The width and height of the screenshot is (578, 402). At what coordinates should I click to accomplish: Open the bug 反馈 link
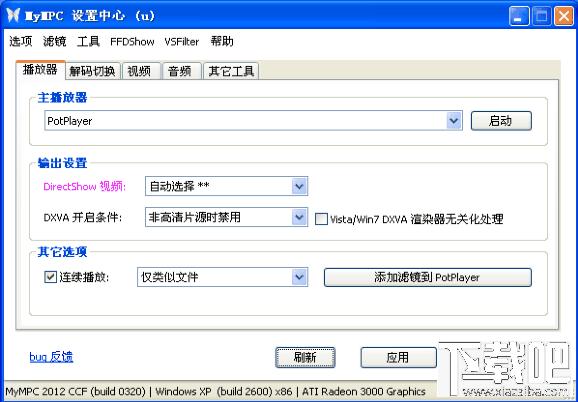point(51,357)
